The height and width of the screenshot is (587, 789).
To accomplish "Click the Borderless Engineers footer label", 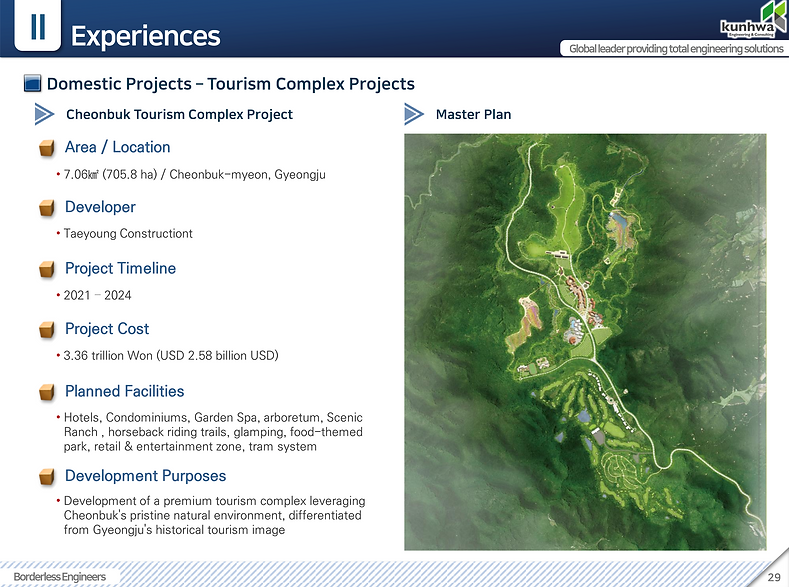I will [x=59, y=576].
